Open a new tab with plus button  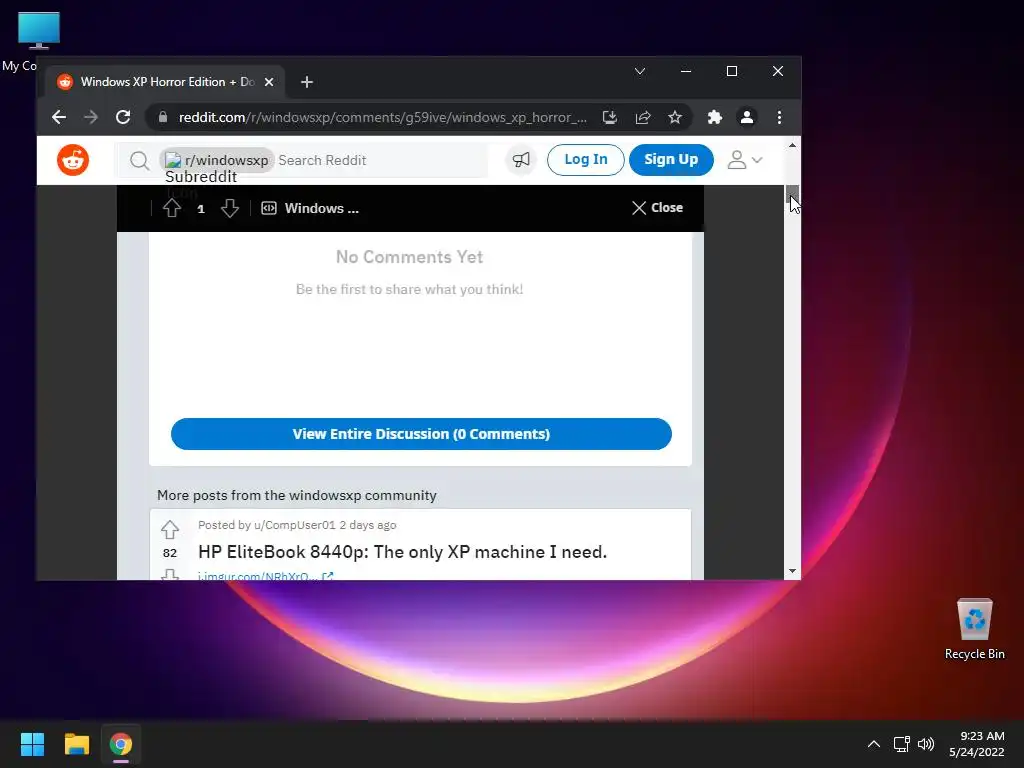307,82
